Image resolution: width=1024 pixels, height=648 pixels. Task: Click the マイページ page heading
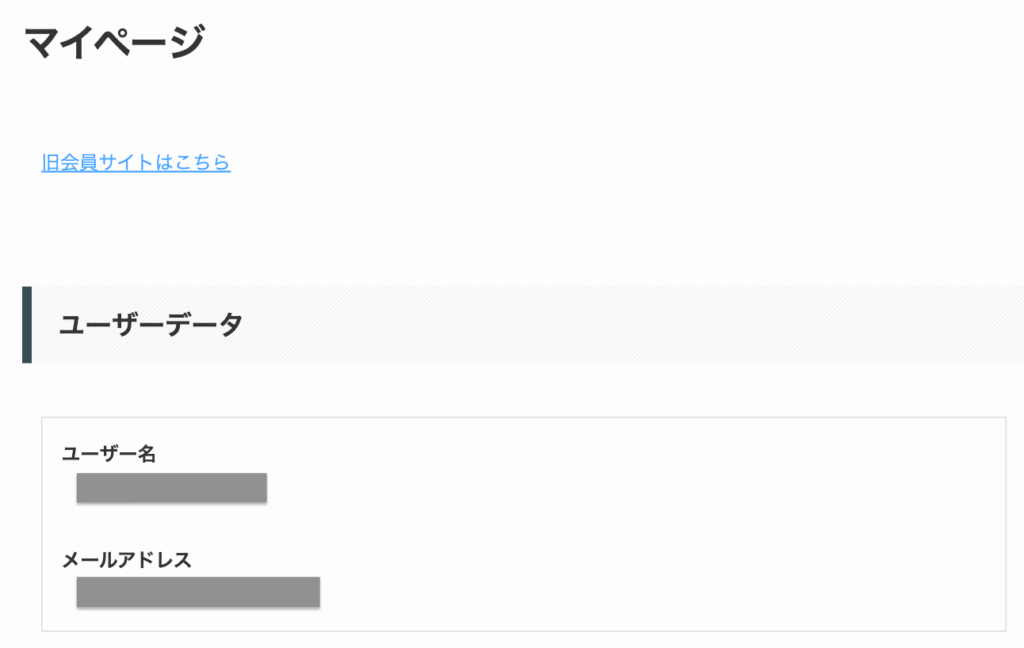point(116,37)
